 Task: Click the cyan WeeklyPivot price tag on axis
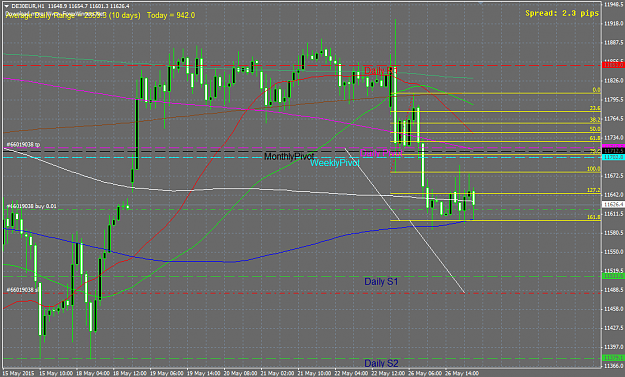pos(613,157)
